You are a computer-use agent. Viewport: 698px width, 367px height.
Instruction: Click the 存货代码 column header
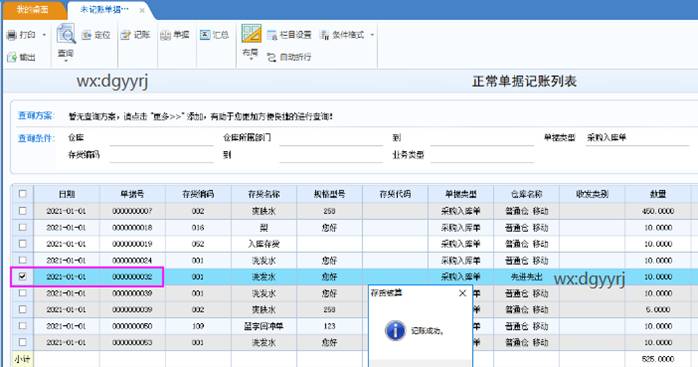[x=395, y=194]
